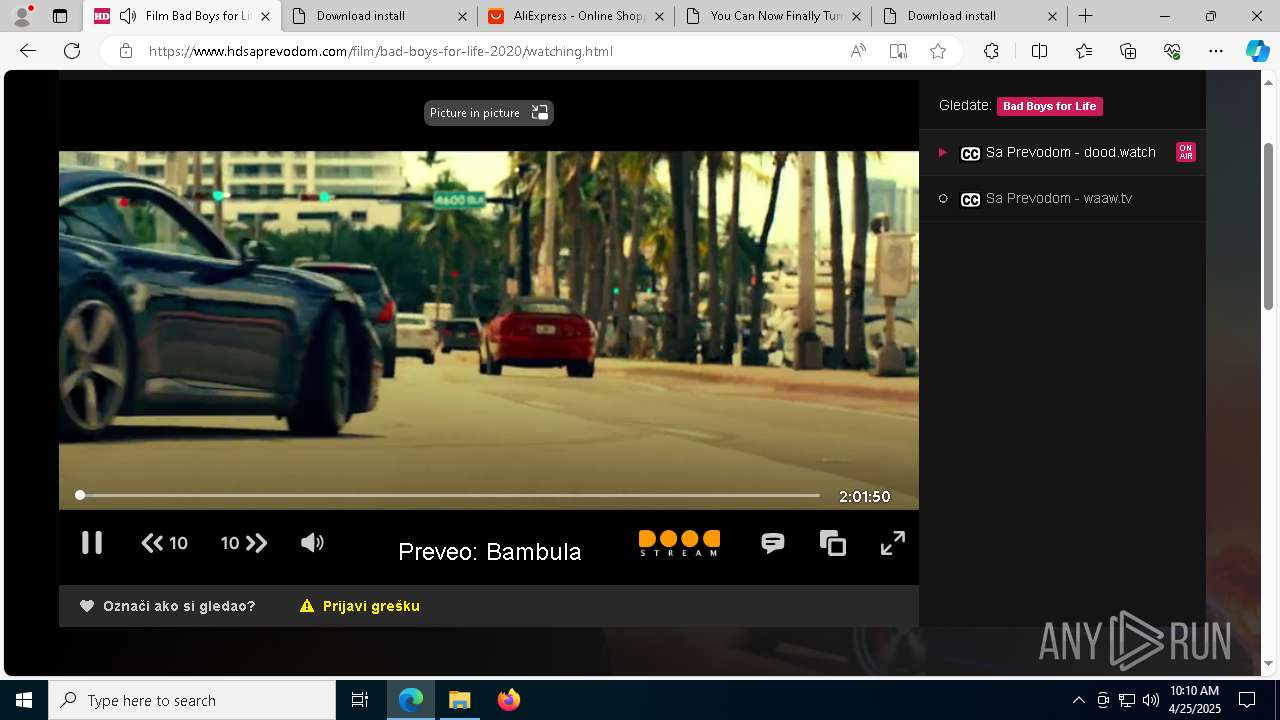The image size is (1280, 720).
Task: Open the tab actions menu
Action: point(60,16)
